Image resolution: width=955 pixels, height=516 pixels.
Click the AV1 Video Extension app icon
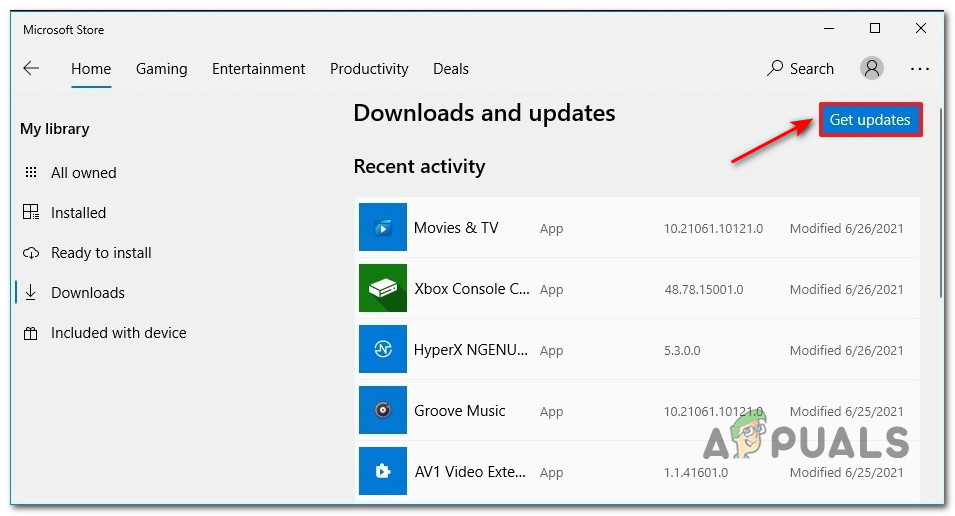(382, 471)
